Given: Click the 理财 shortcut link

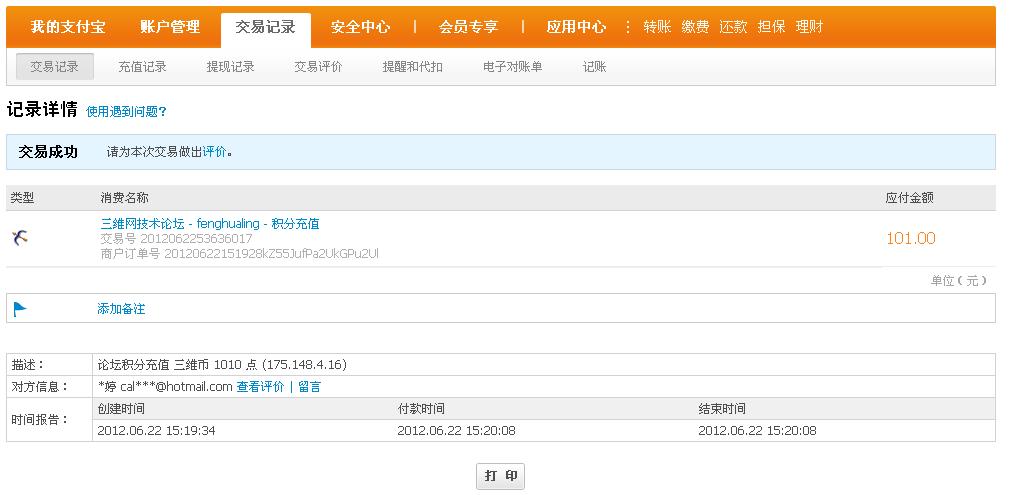Looking at the screenshot, I should tap(810, 27).
